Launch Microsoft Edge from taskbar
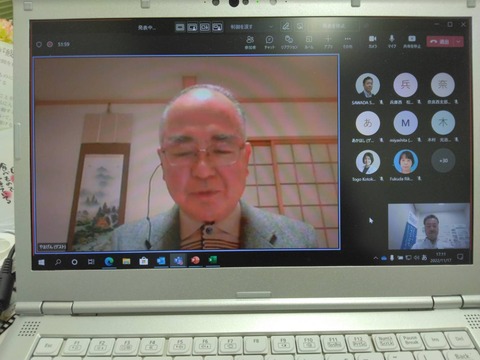This screenshot has width=480, height=360. [109, 261]
